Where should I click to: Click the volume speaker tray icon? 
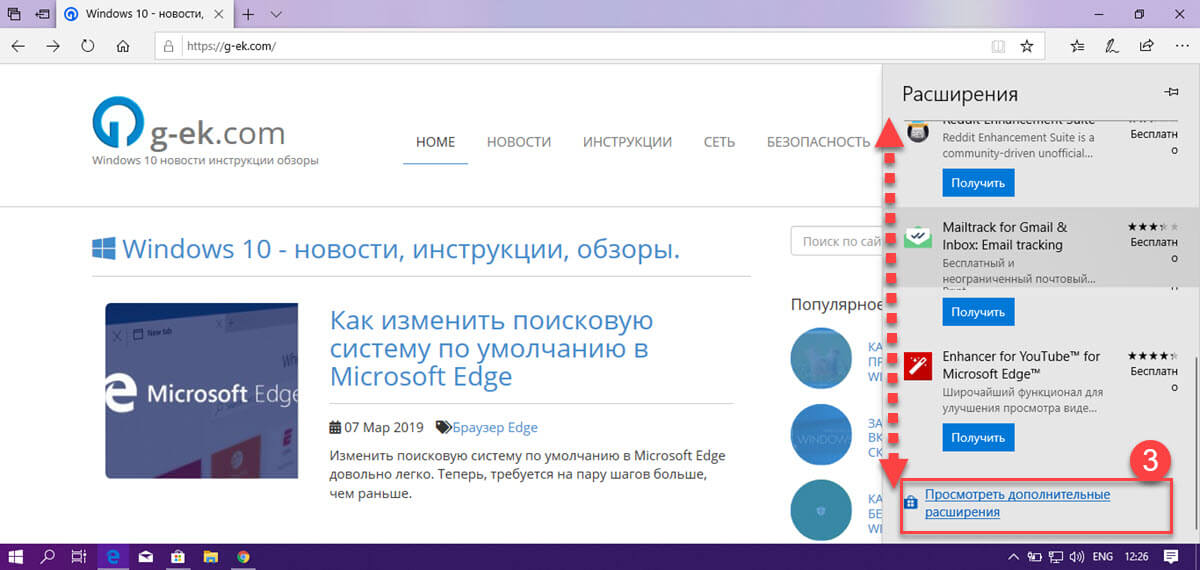pyautogui.click(x=1079, y=557)
